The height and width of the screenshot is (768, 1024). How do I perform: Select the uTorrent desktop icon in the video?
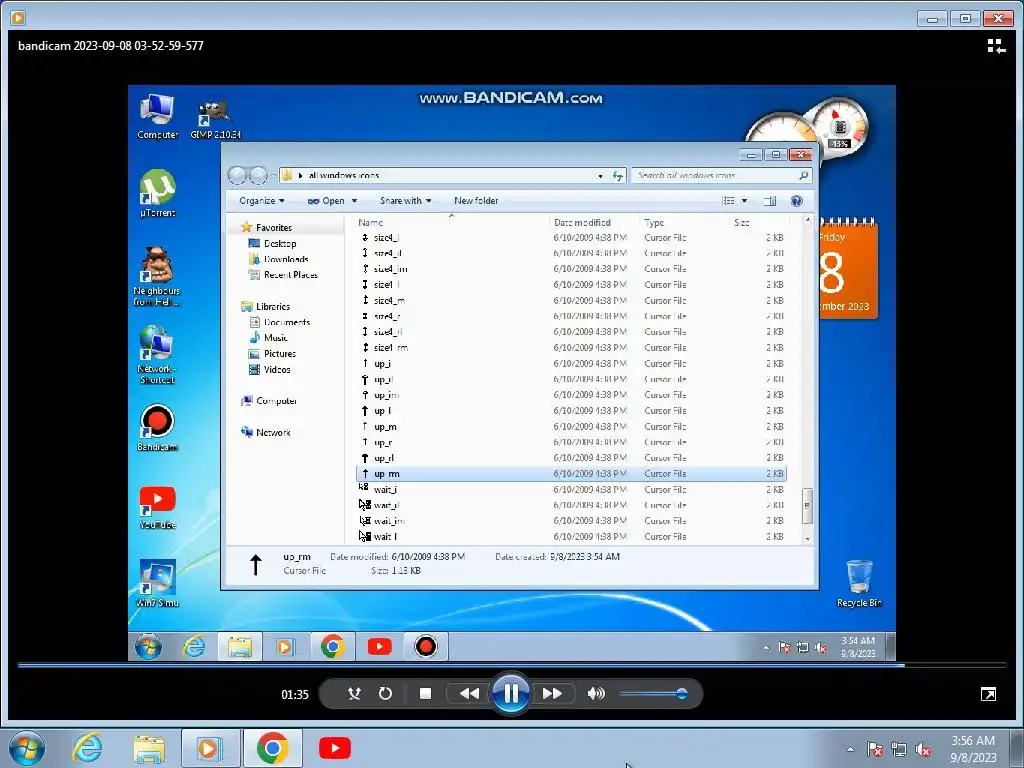[x=157, y=193]
